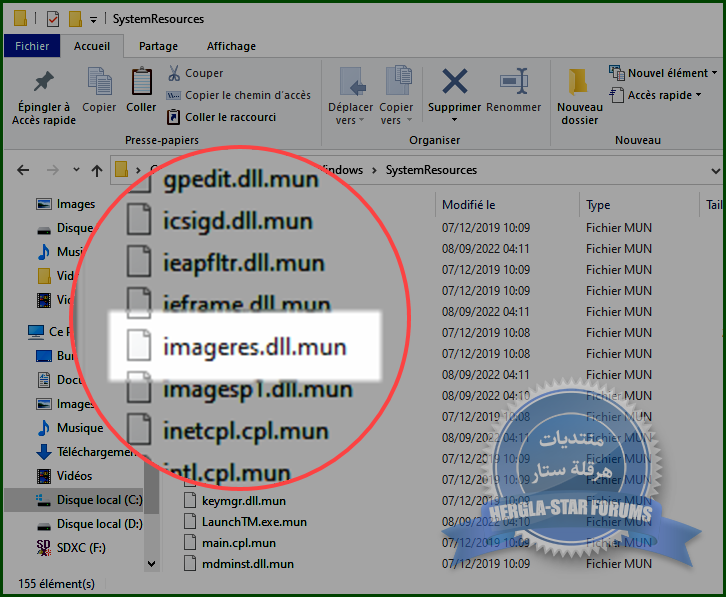Go forward with the right arrow
Screen dimensions: 726x597
[x=52, y=170]
